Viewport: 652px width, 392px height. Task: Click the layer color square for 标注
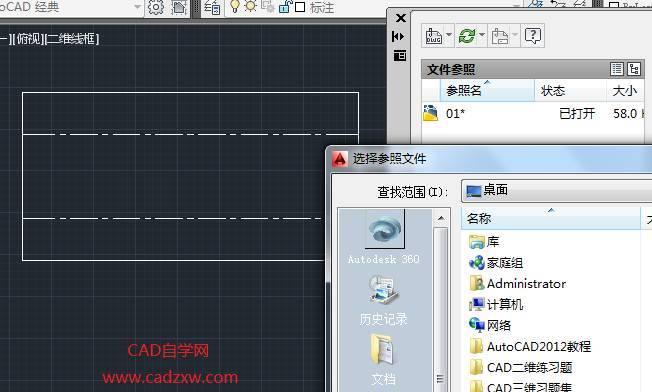[x=300, y=7]
